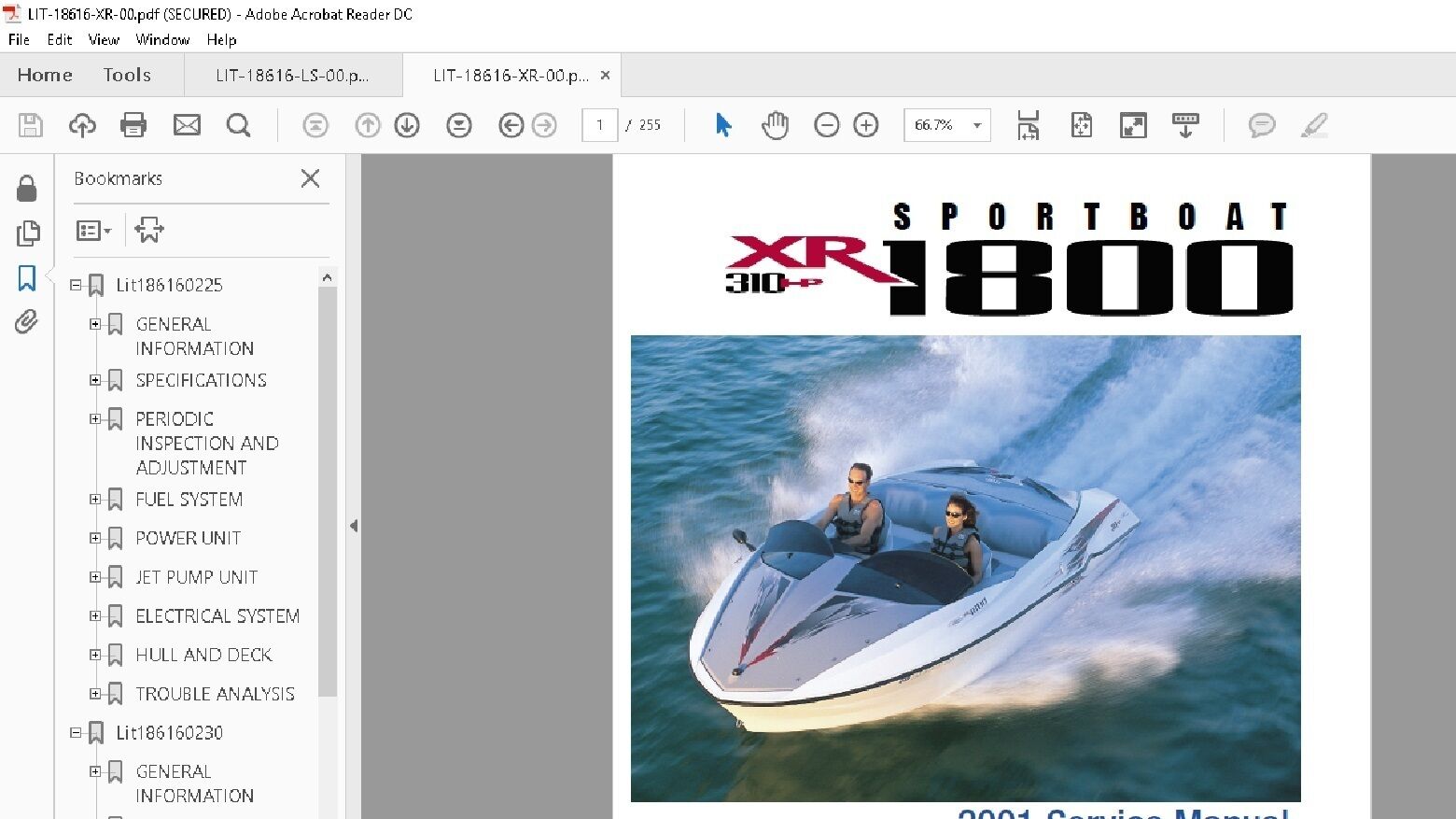
Task: Expand first GENERAL INFORMATION bookmark
Action: 95,324
